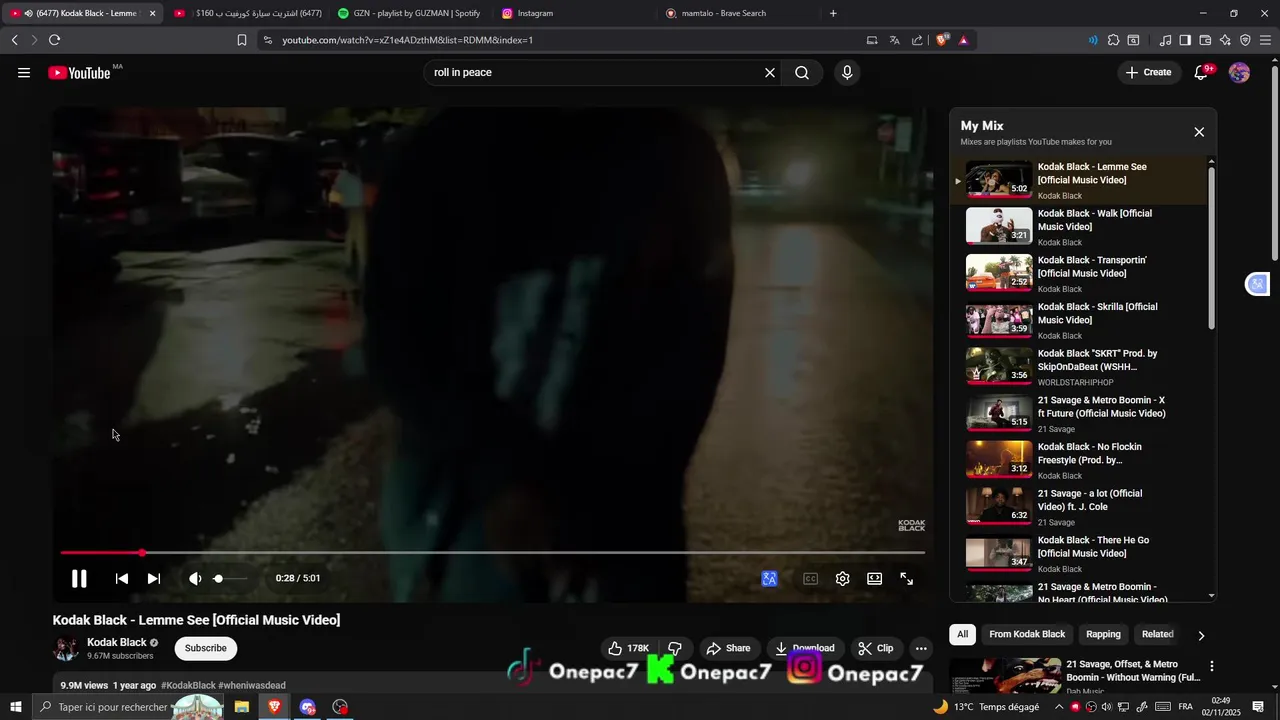The width and height of the screenshot is (1280, 720).
Task: Open more actions three-dot menu below video
Action: [921, 648]
